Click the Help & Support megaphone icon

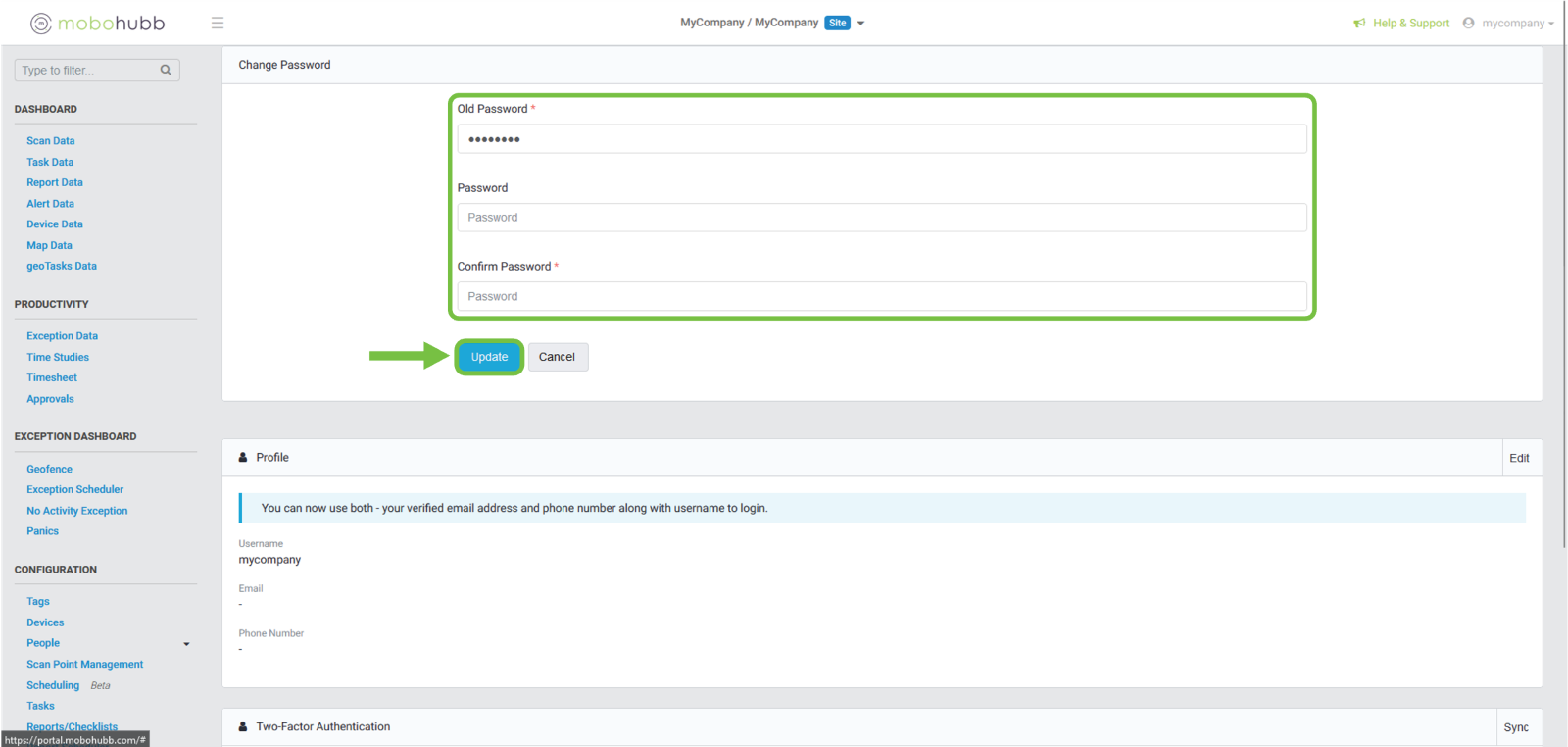(x=1359, y=24)
